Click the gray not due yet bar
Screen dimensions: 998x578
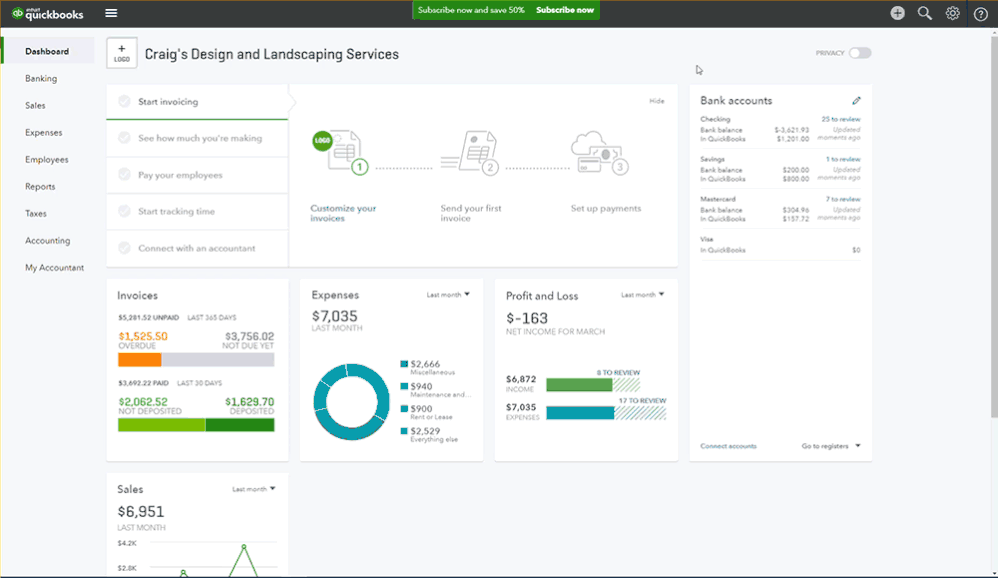click(218, 360)
